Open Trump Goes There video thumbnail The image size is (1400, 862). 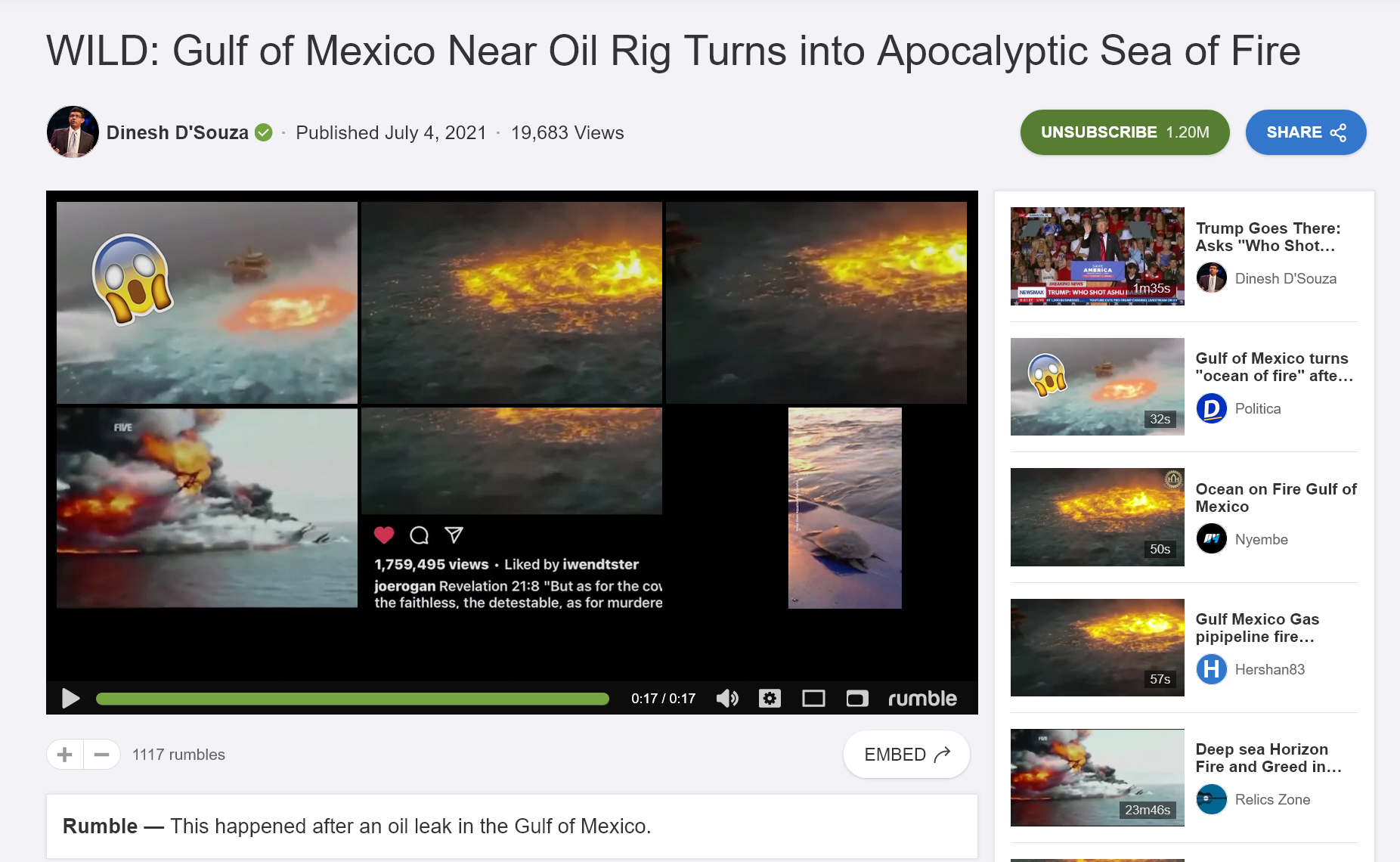[x=1097, y=256]
